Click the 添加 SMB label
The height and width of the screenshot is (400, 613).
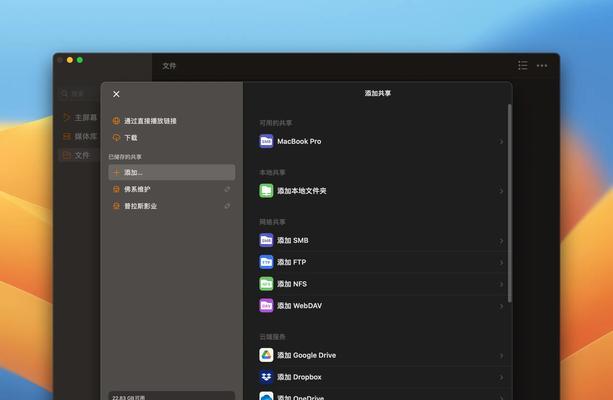coord(293,240)
